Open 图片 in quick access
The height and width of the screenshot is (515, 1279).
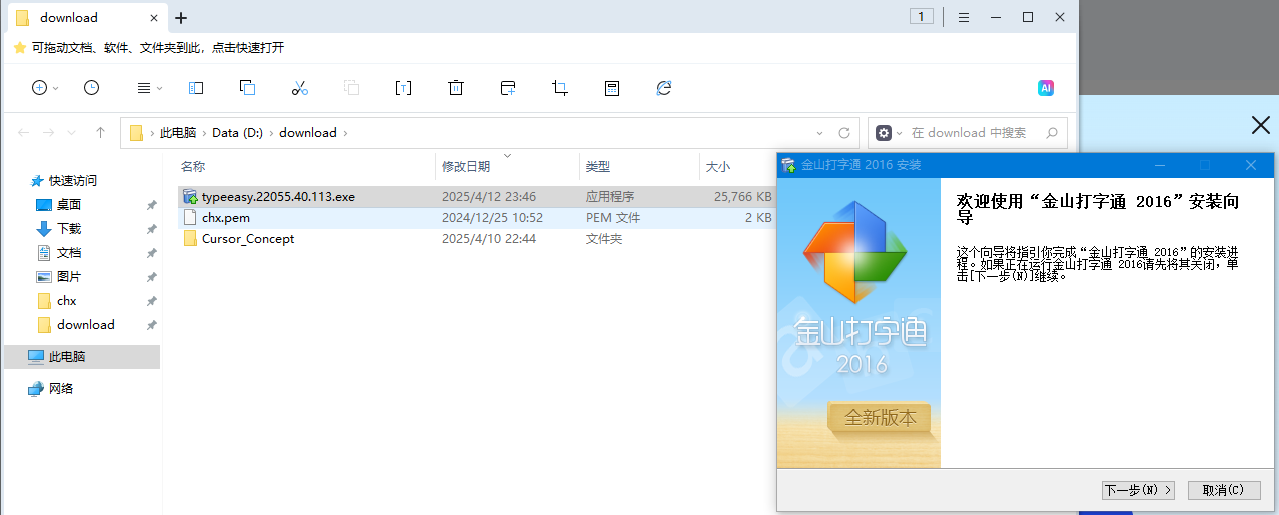pos(69,277)
